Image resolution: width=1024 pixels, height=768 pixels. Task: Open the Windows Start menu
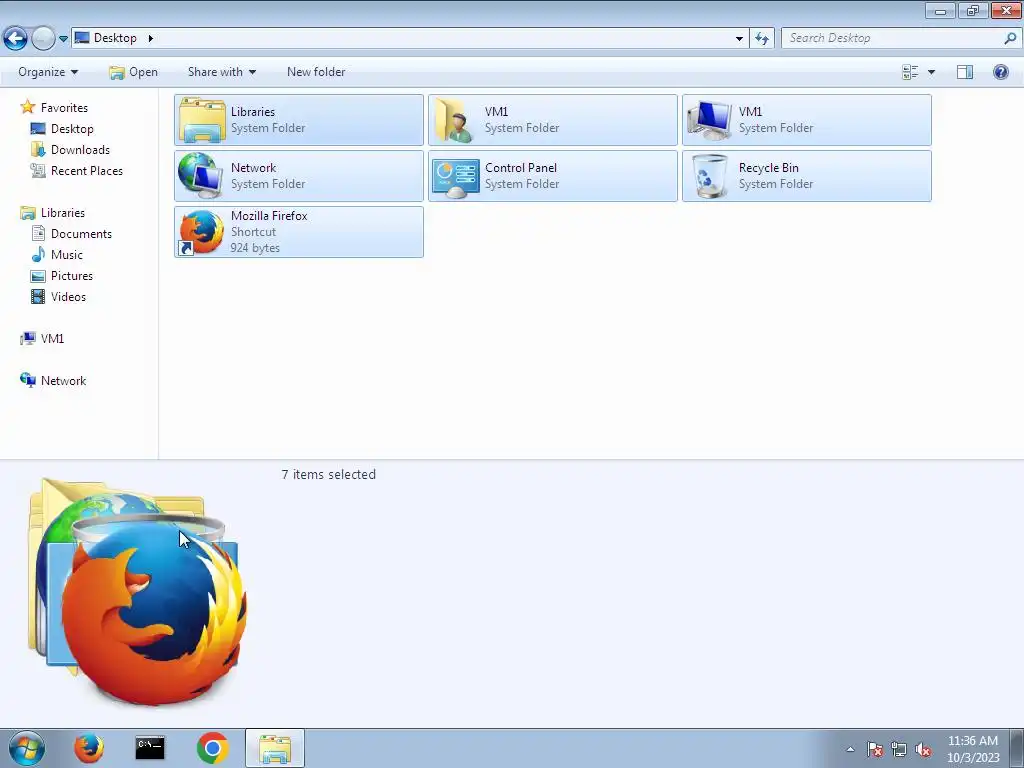(x=26, y=748)
